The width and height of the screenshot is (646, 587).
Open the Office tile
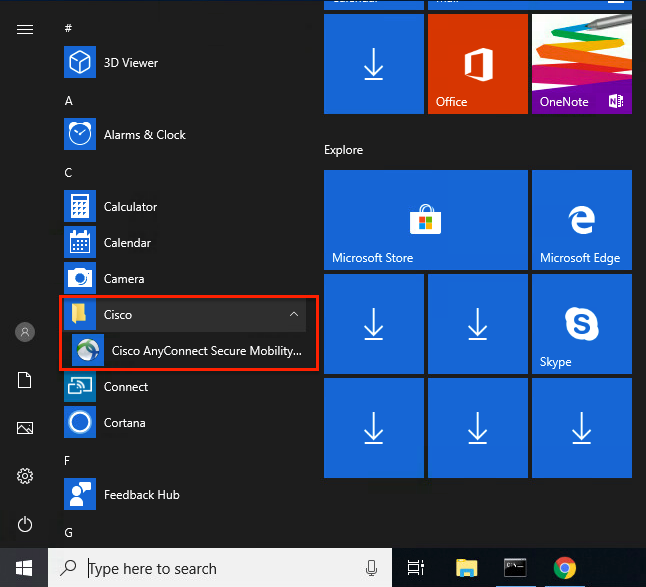(477, 64)
